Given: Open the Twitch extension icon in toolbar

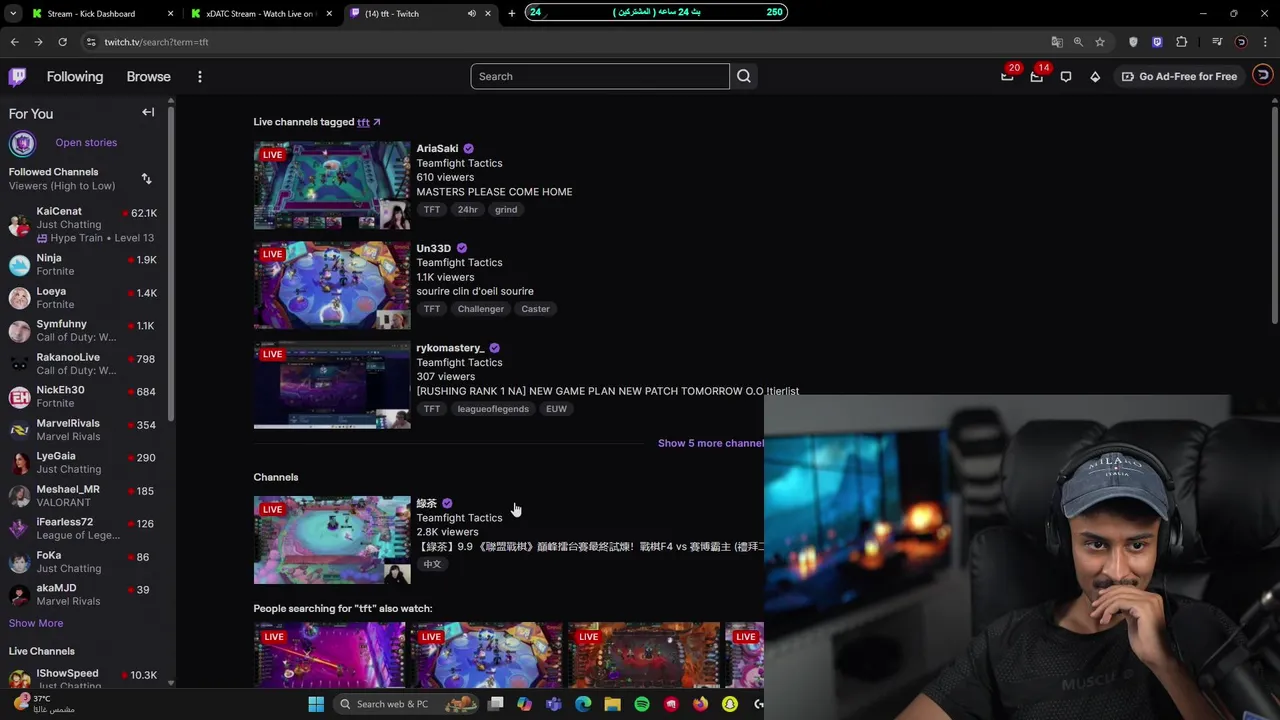Looking at the screenshot, I should click(1157, 42).
